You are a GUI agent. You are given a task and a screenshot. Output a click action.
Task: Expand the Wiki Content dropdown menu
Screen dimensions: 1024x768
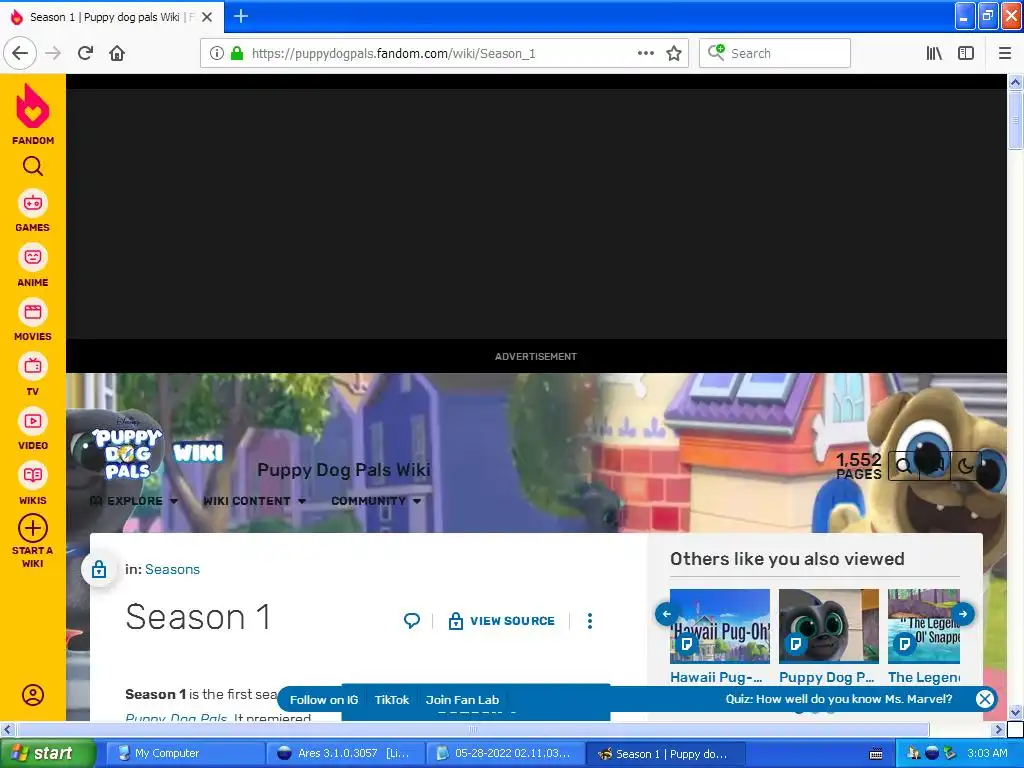coord(254,501)
